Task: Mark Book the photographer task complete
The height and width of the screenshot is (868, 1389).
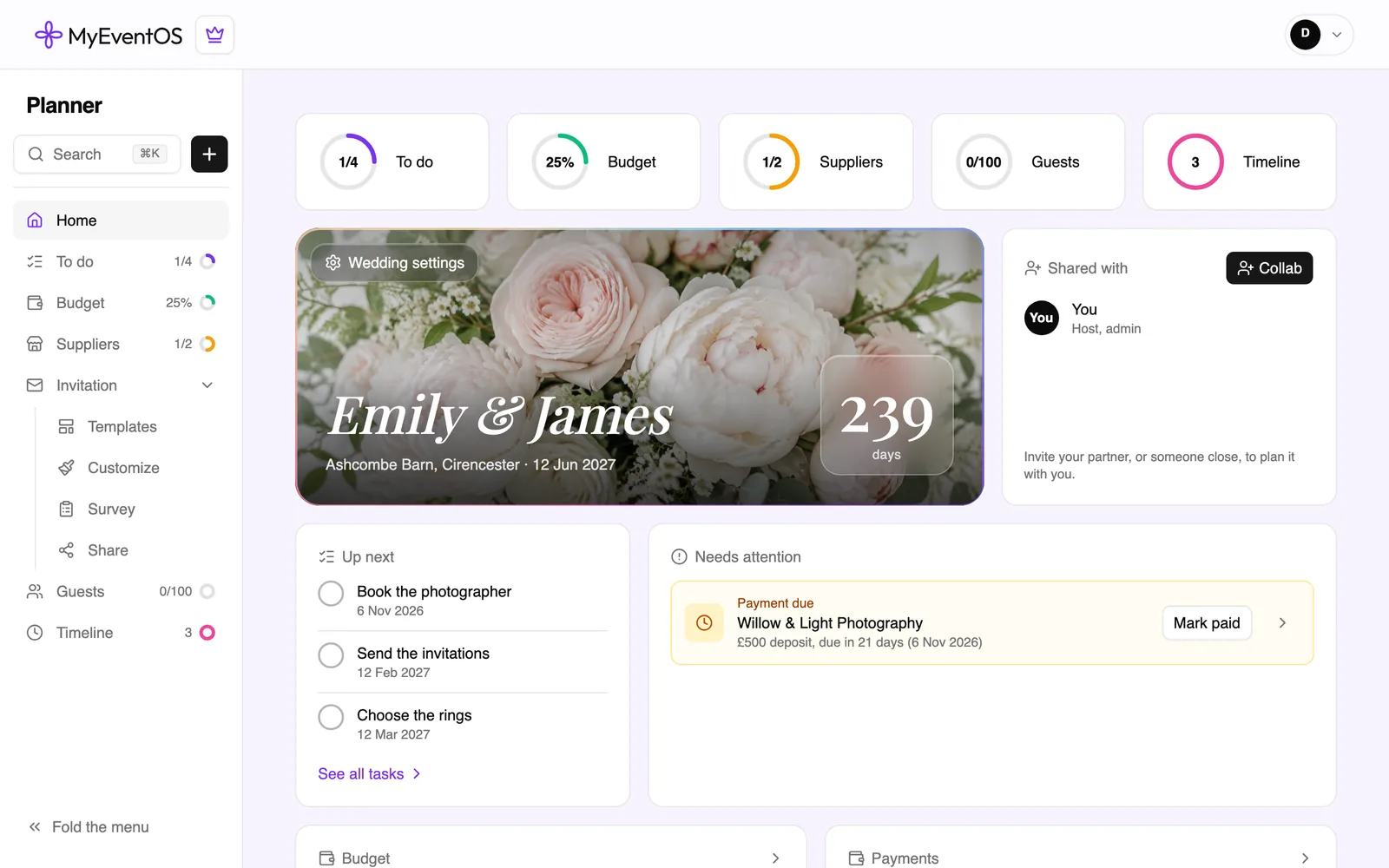Action: click(x=331, y=594)
